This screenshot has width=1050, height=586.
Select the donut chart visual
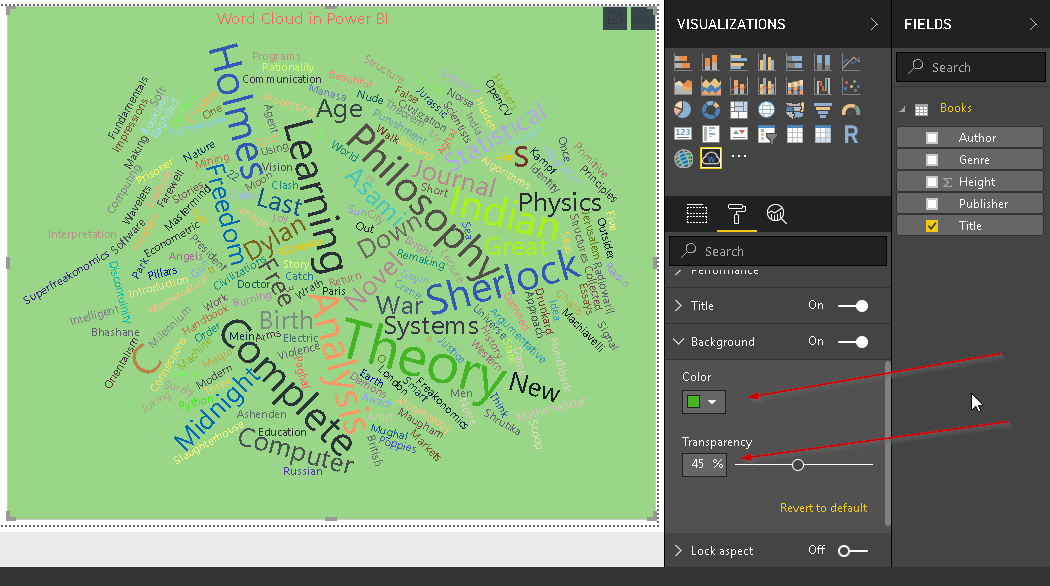point(710,110)
